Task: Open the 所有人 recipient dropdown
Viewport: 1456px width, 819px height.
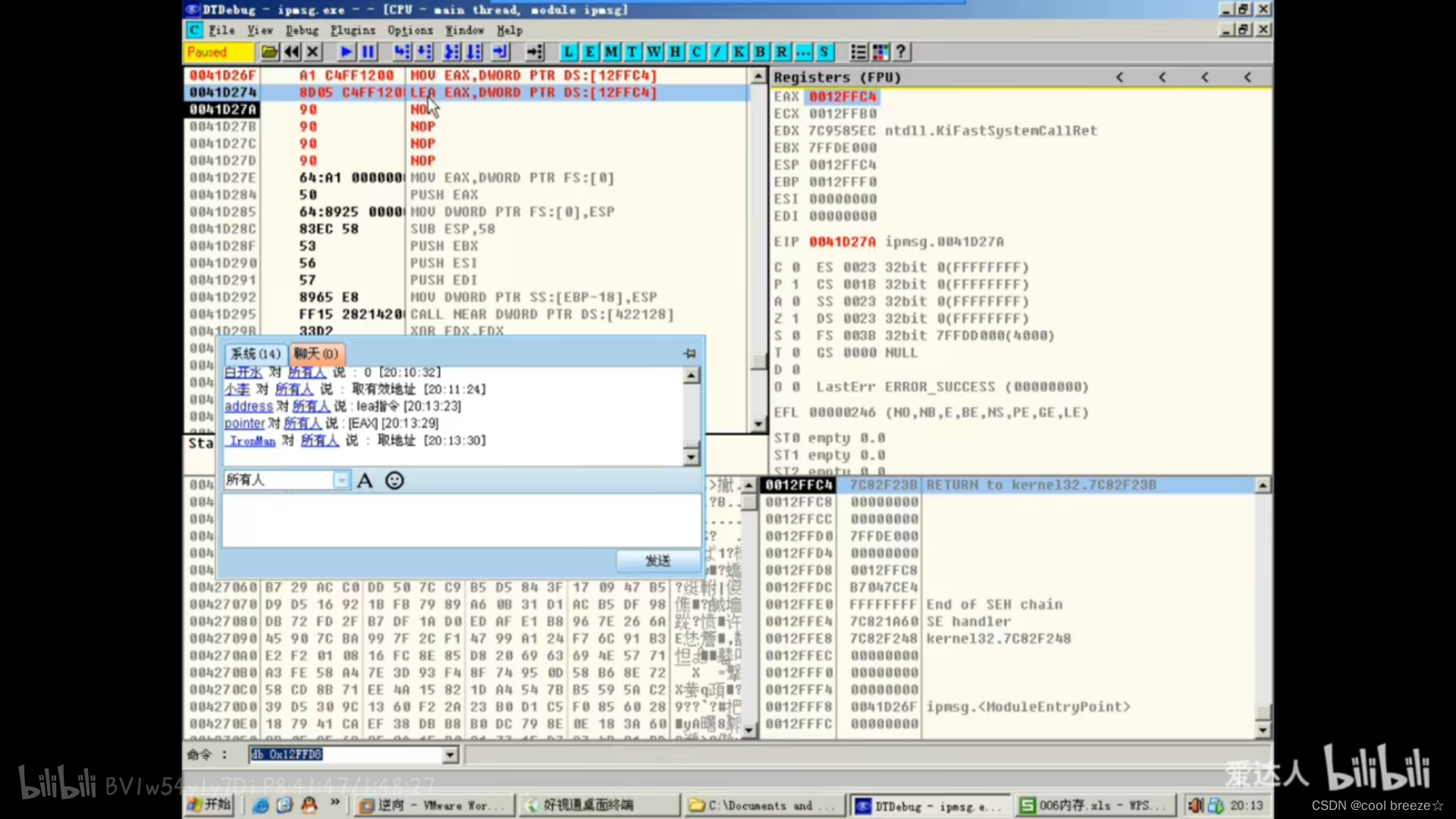Action: (341, 480)
